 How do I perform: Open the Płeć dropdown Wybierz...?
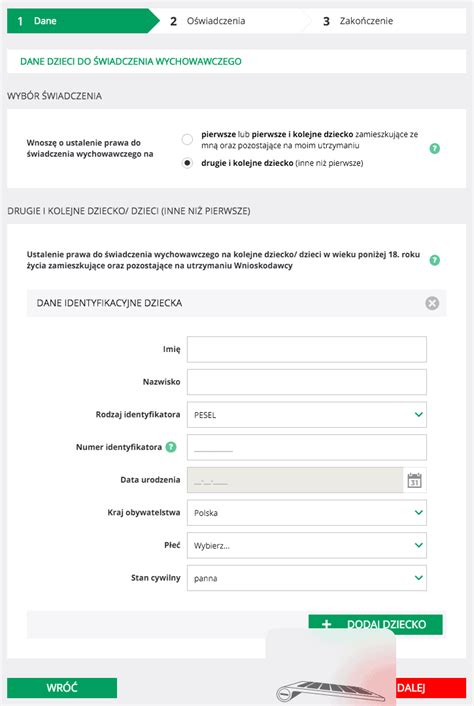click(307, 545)
